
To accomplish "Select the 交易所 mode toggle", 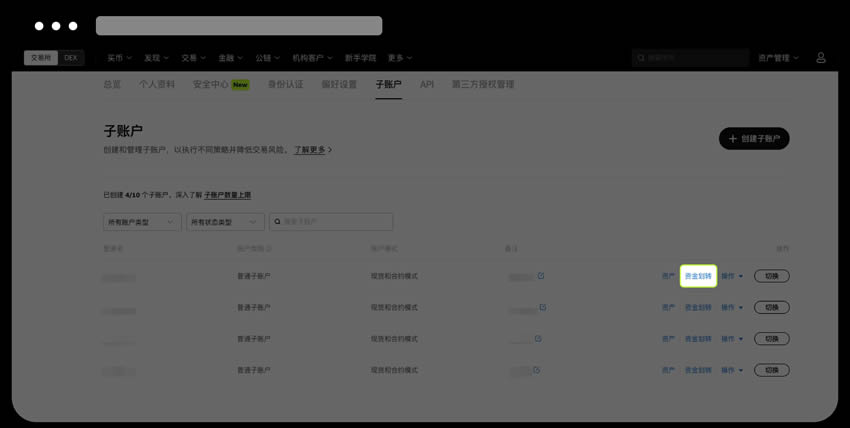I will click(x=41, y=58).
